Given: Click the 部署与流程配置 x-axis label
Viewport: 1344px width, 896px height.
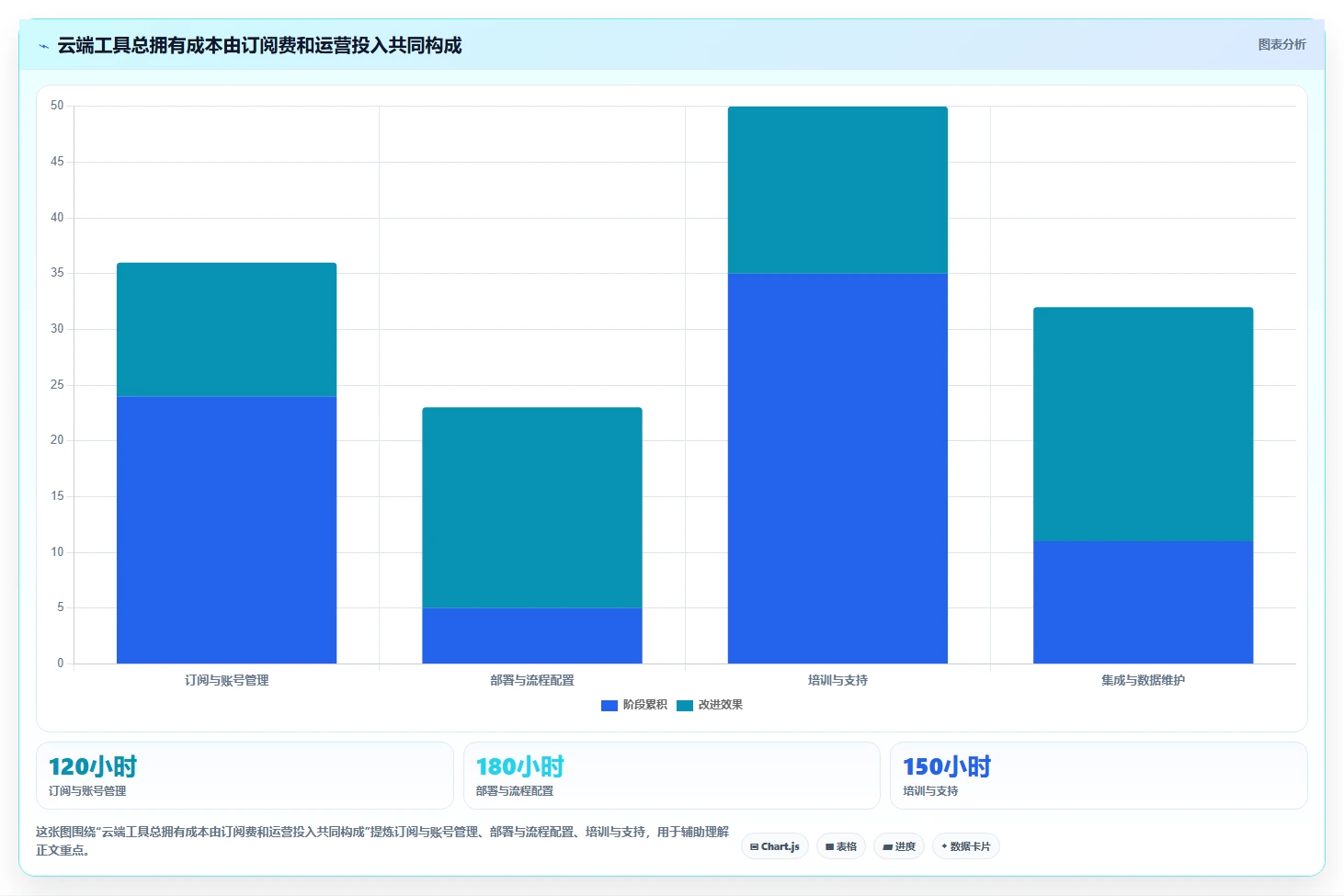Looking at the screenshot, I should click(532, 680).
